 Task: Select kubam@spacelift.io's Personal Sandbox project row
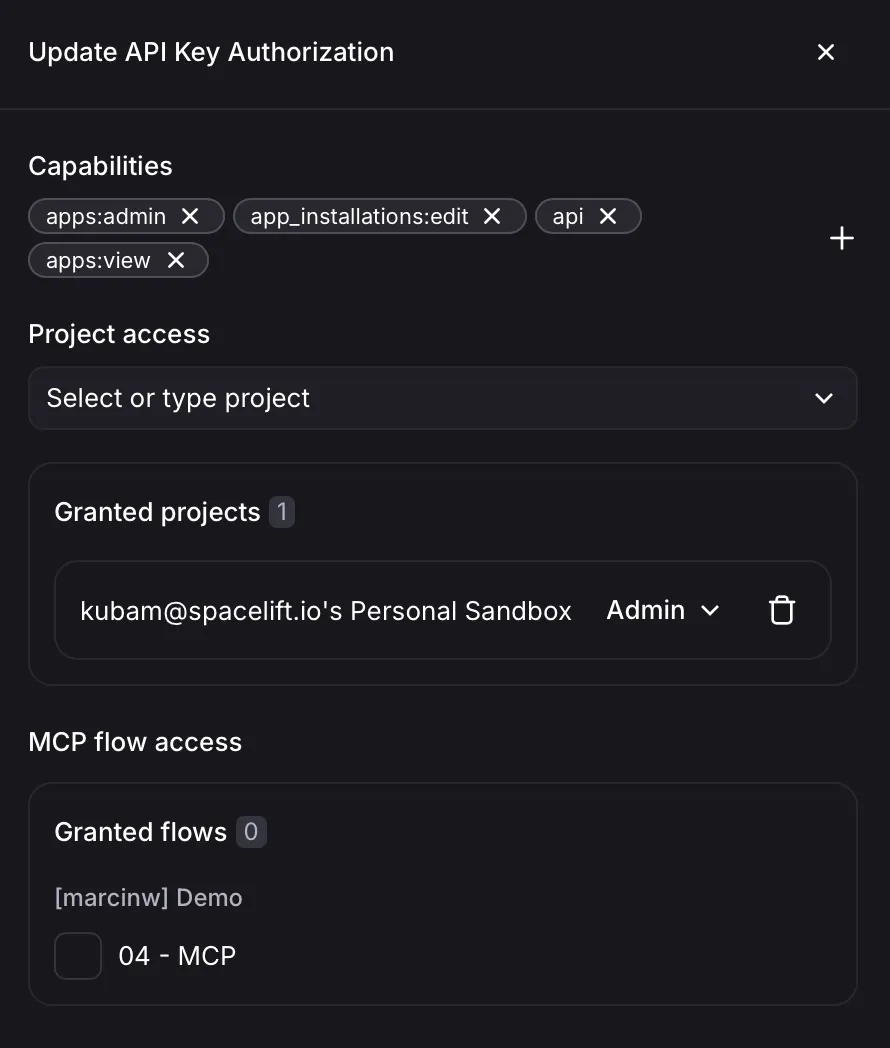[326, 610]
